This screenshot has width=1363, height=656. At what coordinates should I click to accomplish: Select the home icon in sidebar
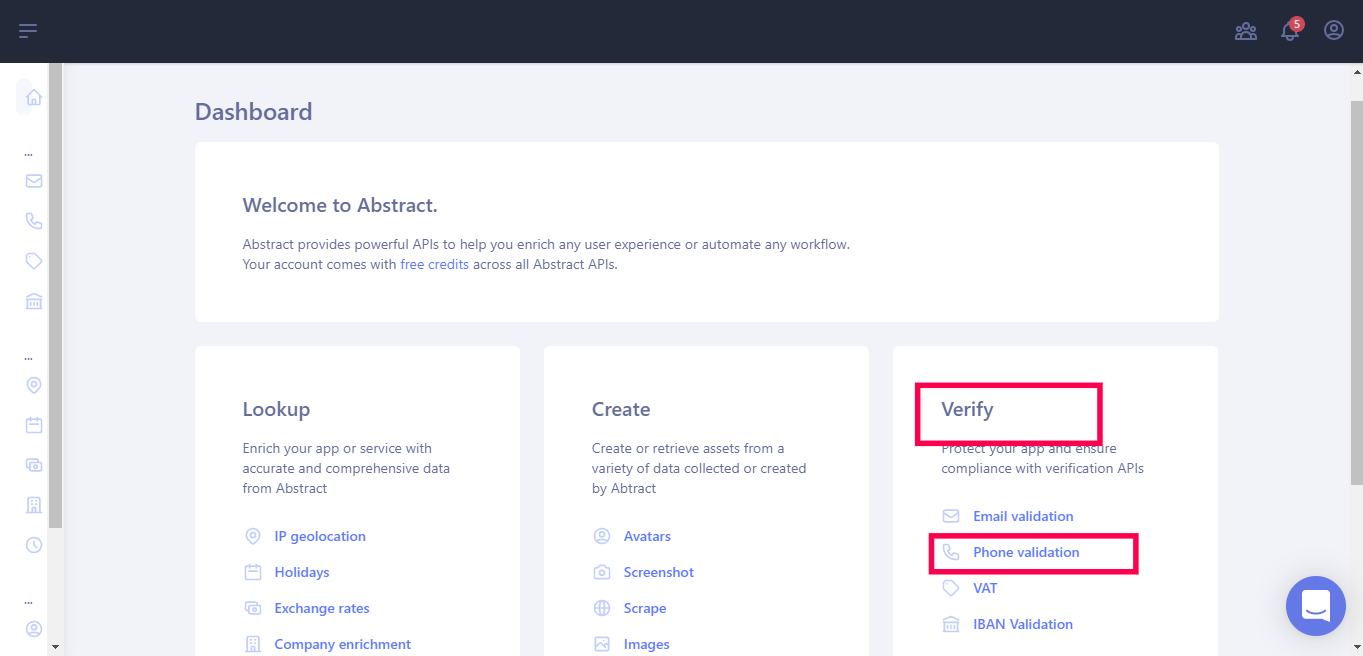click(x=34, y=97)
